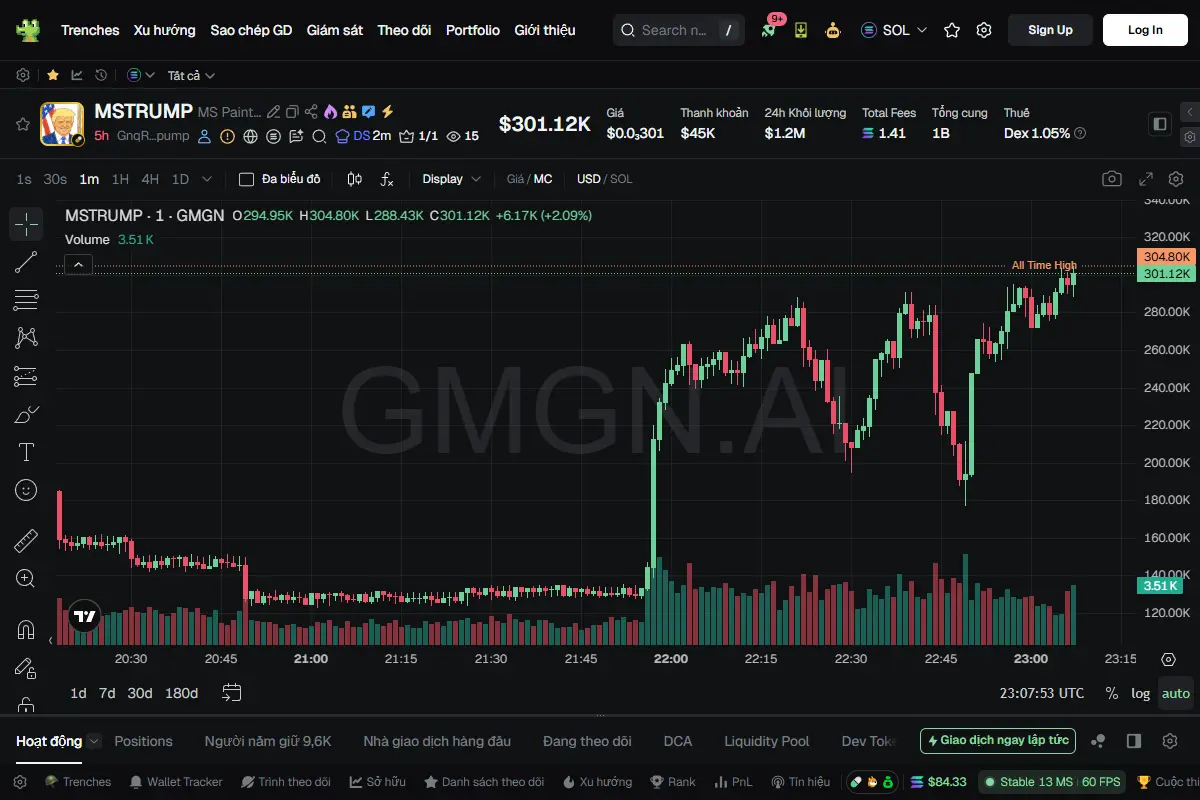This screenshot has width=1200, height=800.
Task: Open chart settings gear beside fullscreen
Action: click(x=1175, y=179)
